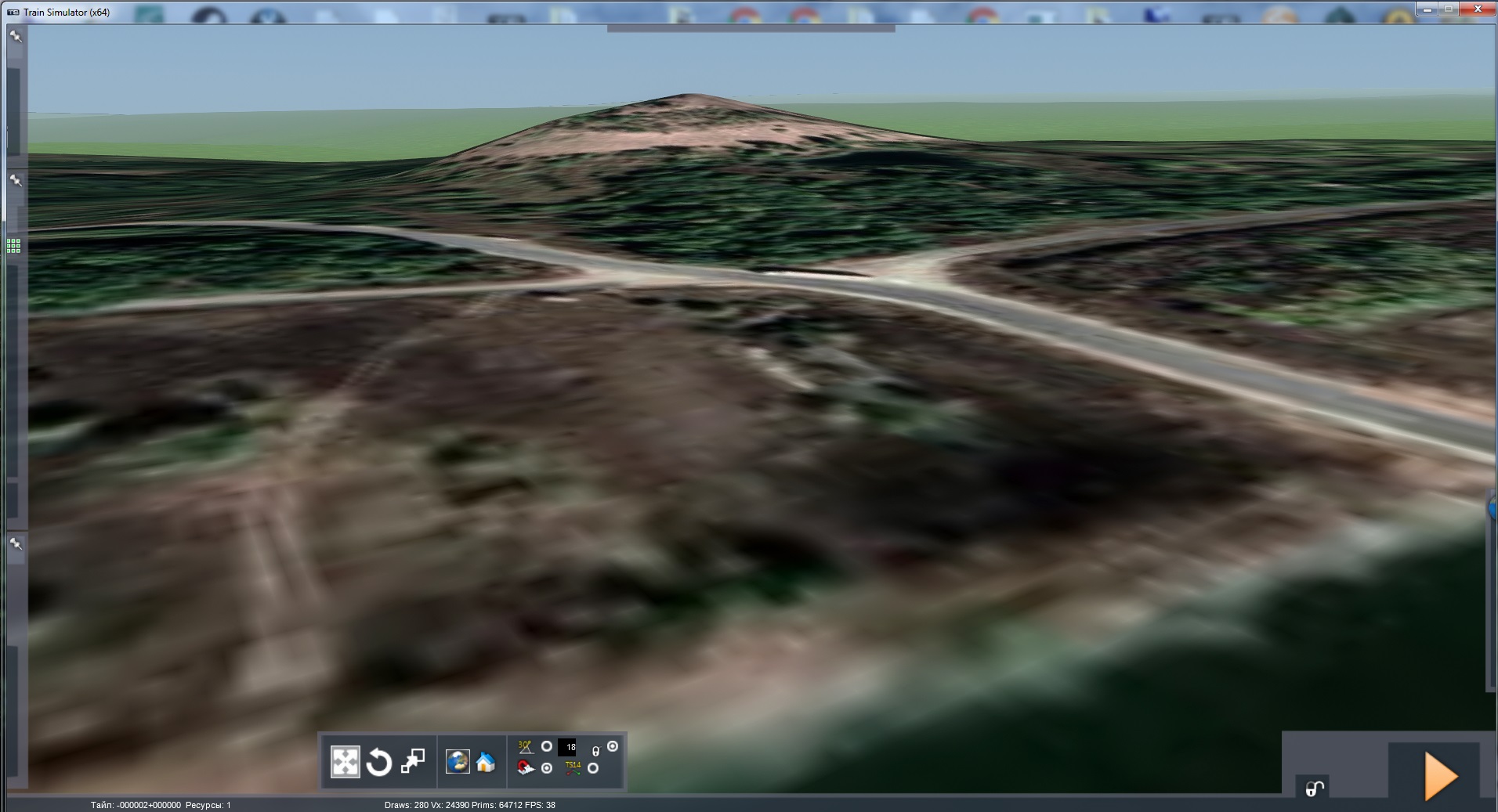
Task: Click the orange Play button
Action: (x=1440, y=776)
